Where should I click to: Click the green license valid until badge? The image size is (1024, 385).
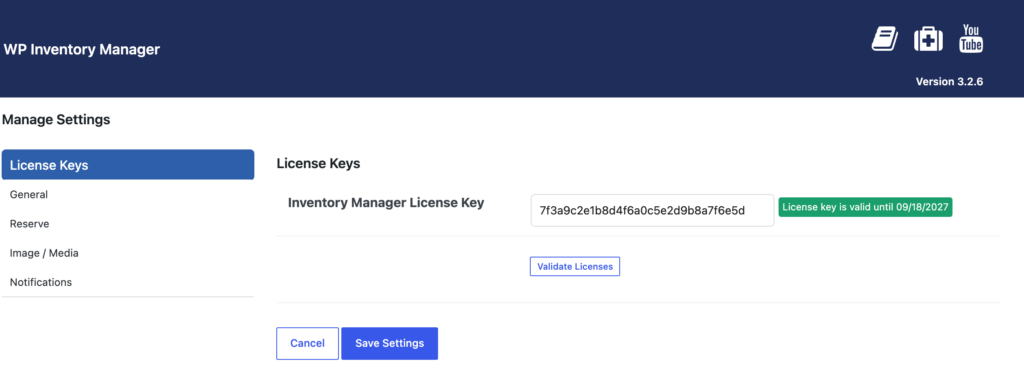865,208
